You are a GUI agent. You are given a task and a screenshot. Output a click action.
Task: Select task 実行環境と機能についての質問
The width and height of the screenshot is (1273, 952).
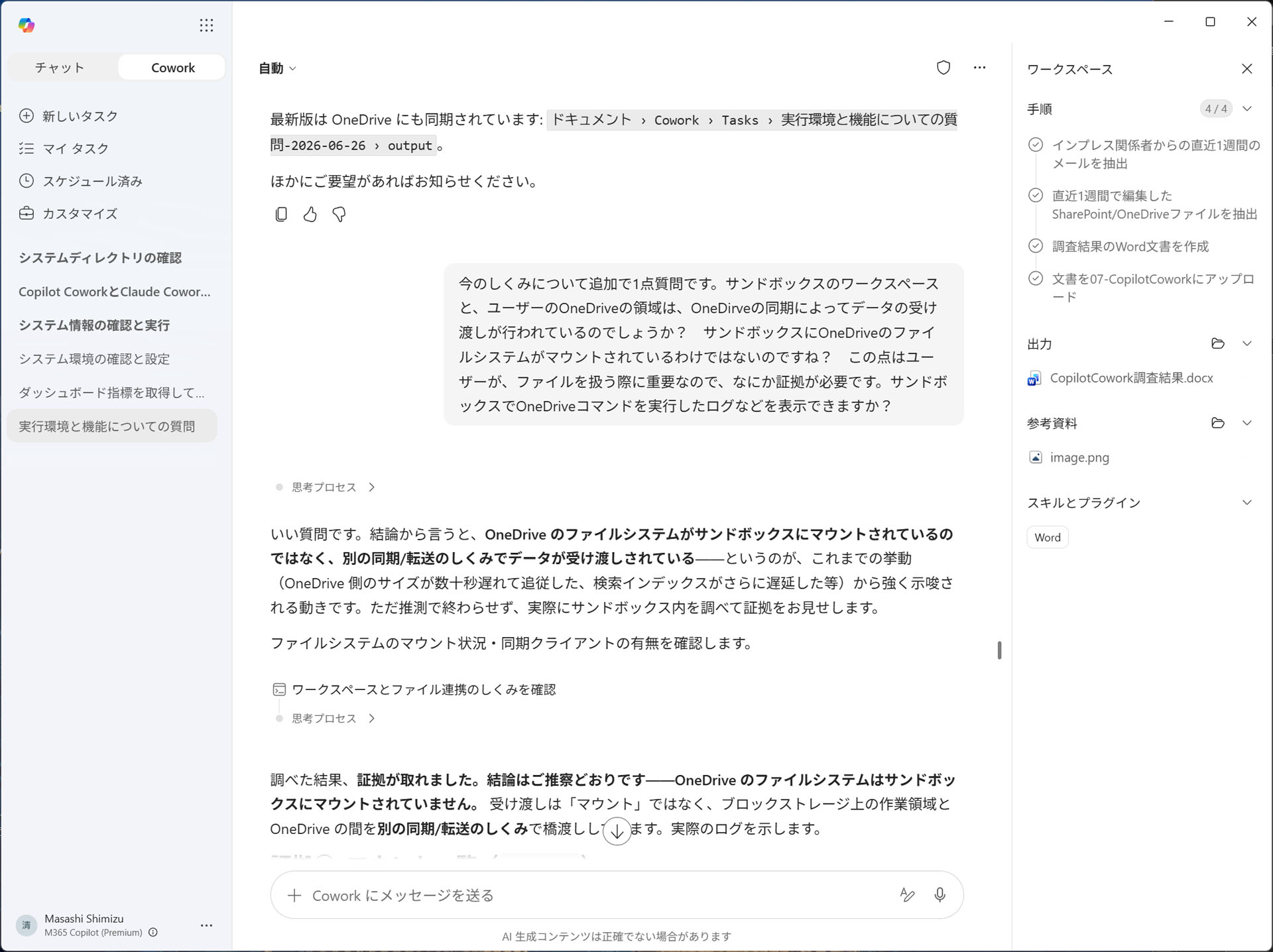coord(112,426)
